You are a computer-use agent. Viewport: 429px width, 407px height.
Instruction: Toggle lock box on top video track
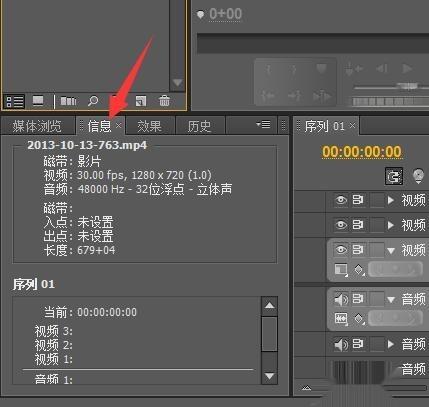point(377,200)
